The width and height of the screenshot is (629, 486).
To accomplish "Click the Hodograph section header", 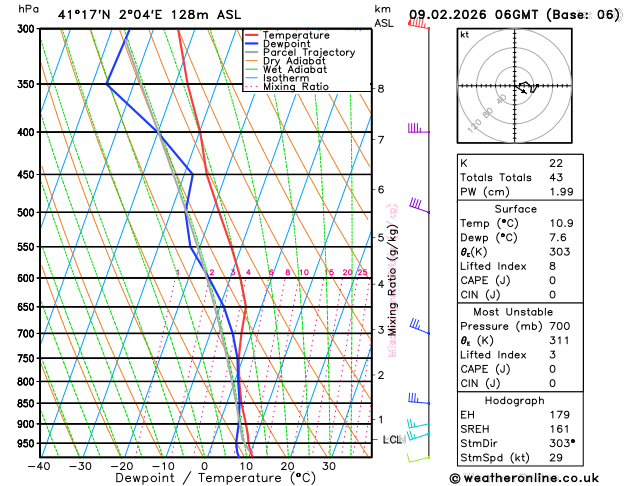I will pos(515,401).
